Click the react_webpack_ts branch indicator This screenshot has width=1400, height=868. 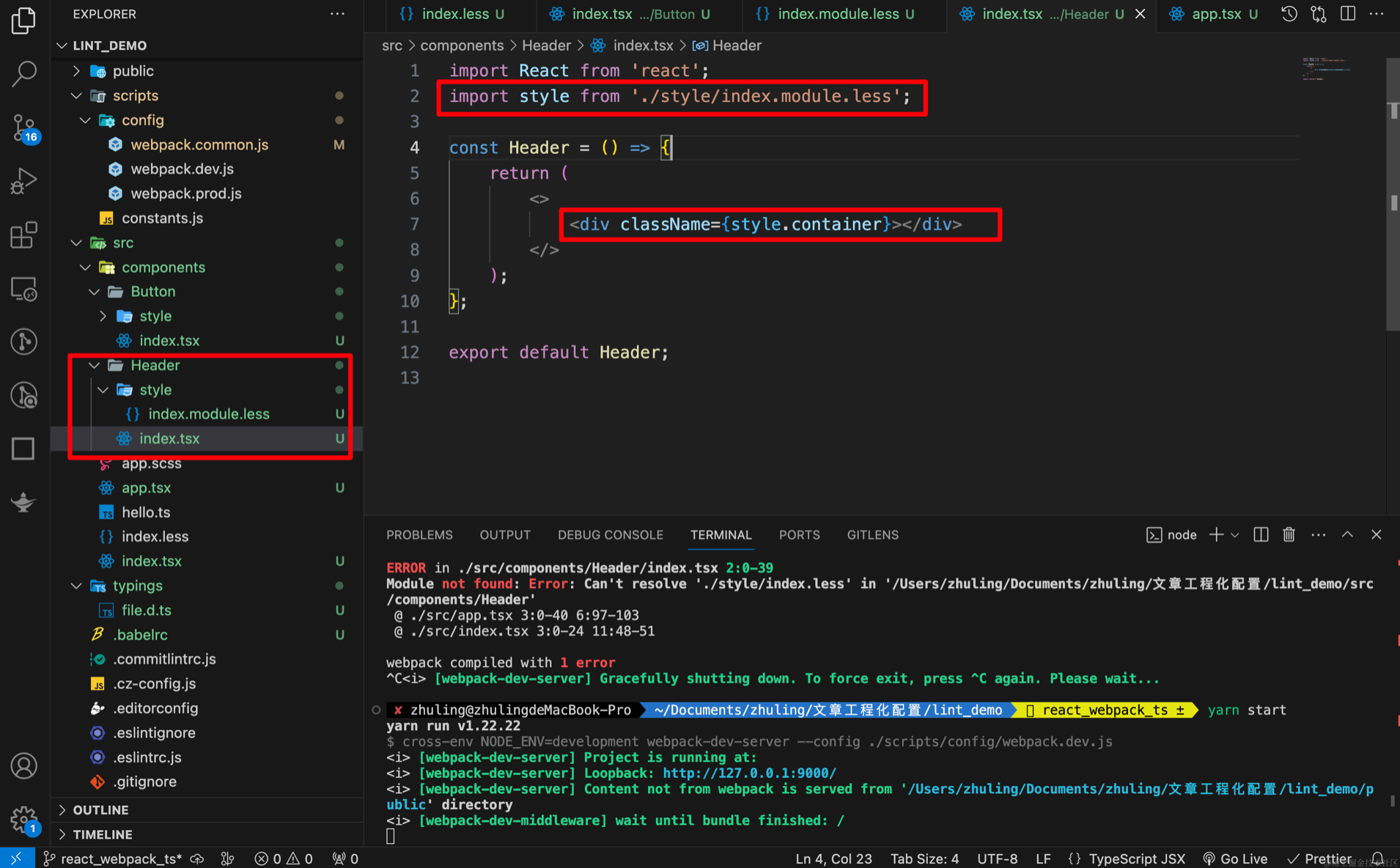pyautogui.click(x=113, y=858)
